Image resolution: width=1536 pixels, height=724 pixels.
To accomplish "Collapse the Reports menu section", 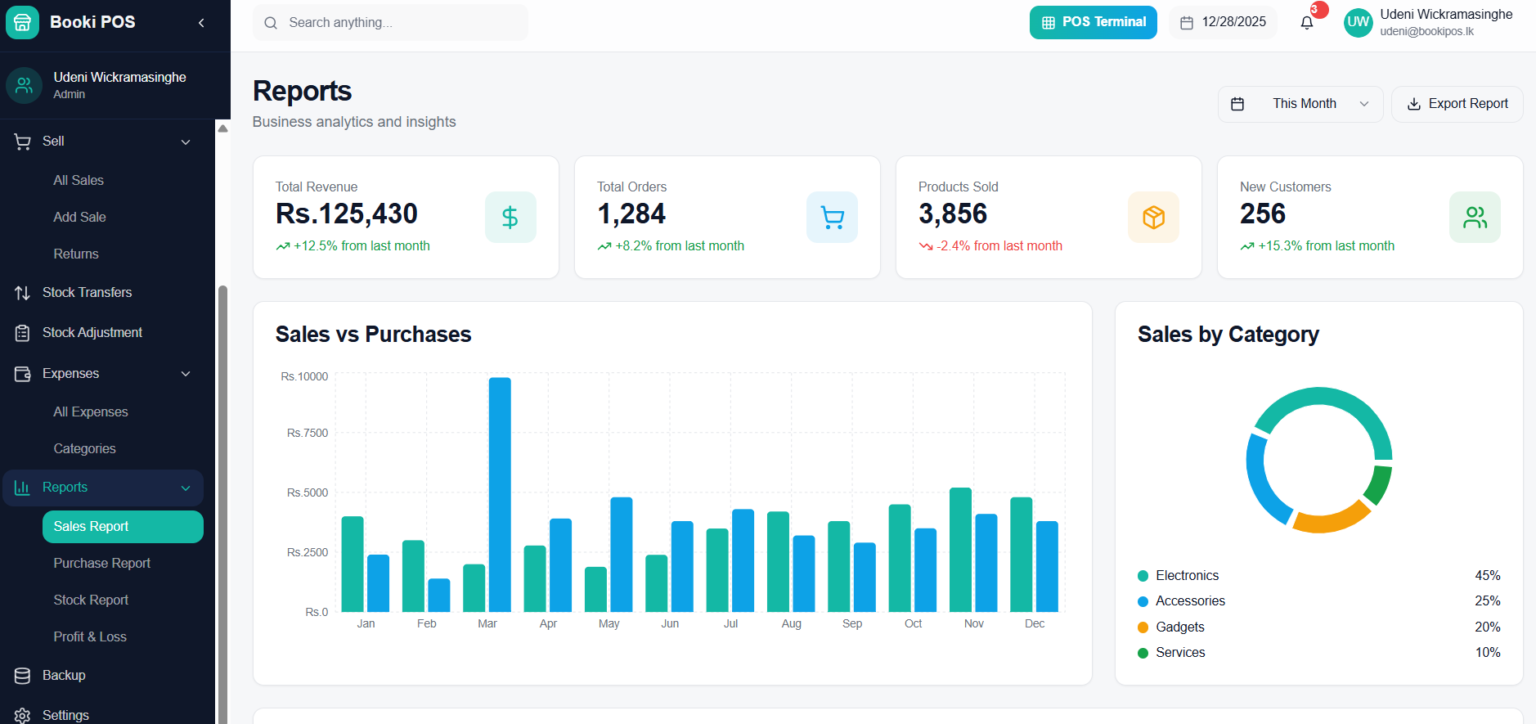I will point(185,488).
